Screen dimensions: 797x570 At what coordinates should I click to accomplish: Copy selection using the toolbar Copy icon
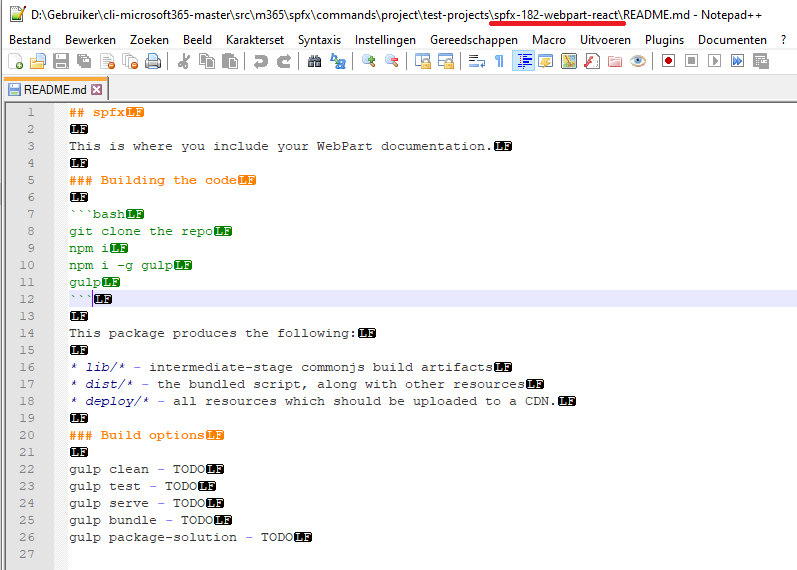click(207, 62)
